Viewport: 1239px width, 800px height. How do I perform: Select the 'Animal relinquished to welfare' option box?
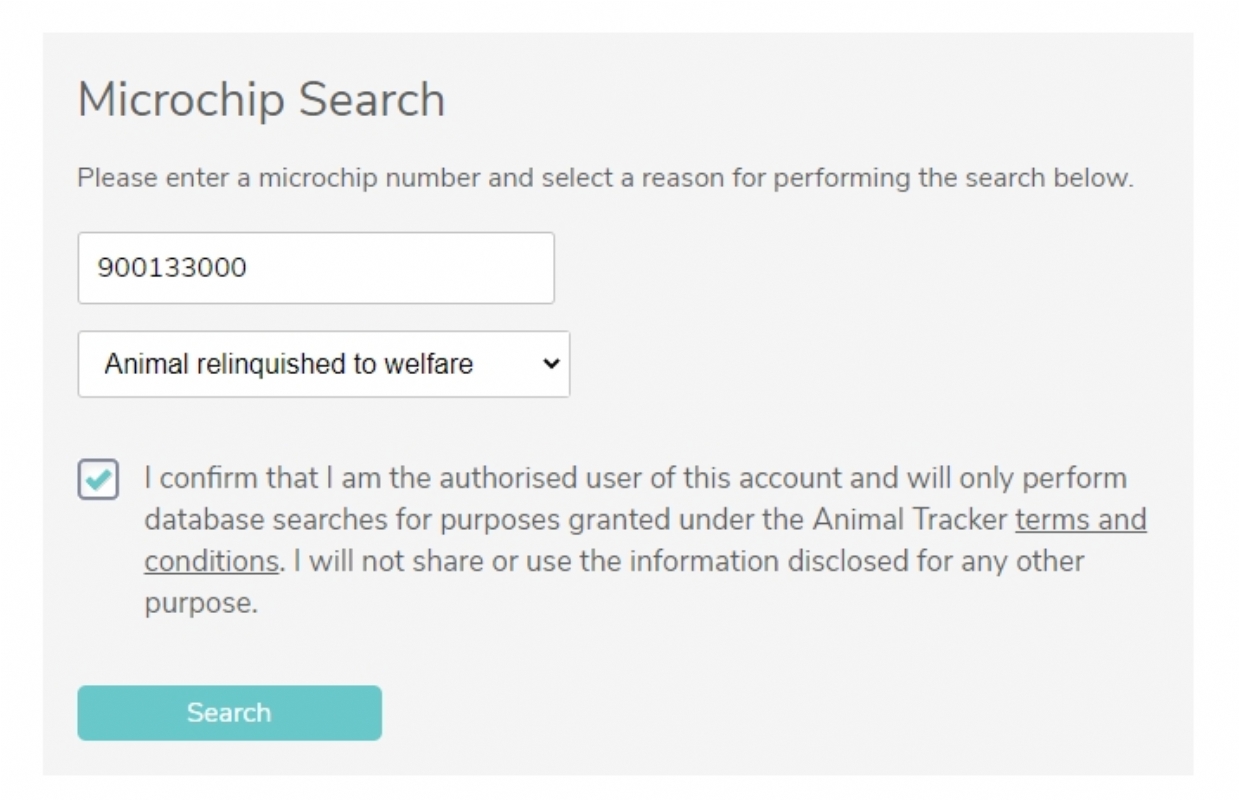(289, 364)
